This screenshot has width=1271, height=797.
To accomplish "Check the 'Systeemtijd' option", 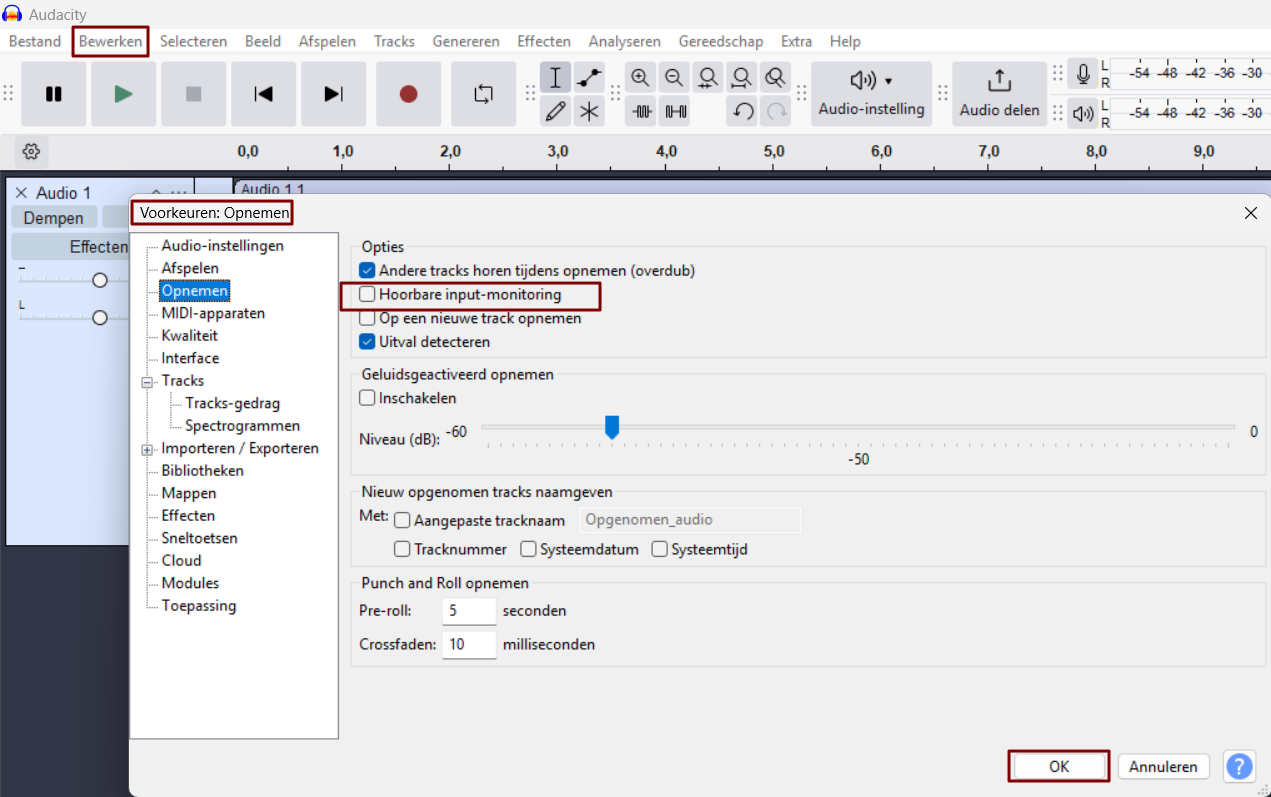I will pos(659,549).
